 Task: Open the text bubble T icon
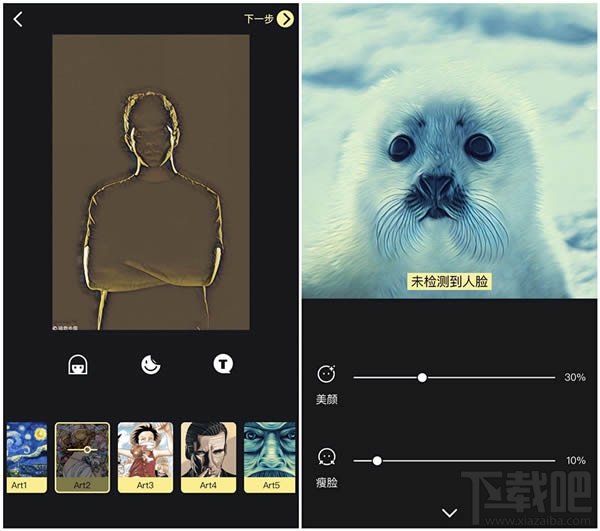click(x=223, y=363)
